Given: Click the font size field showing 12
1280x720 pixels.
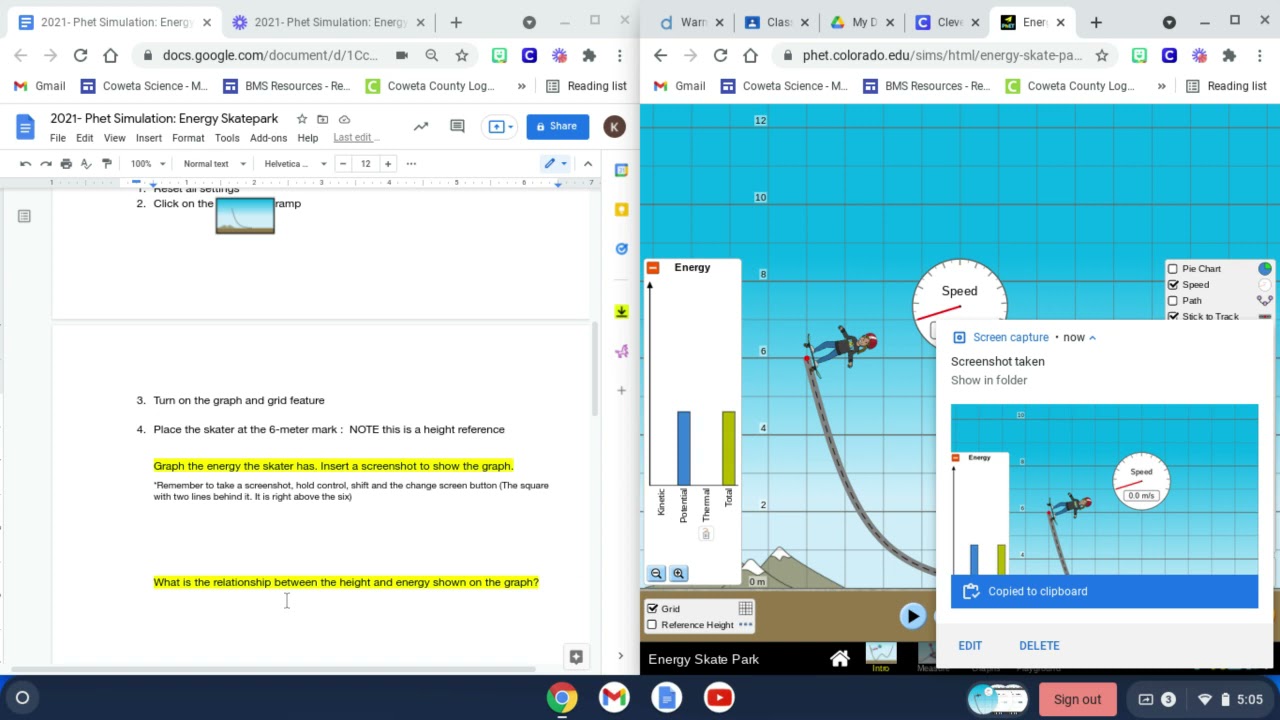Looking at the screenshot, I should (365, 163).
